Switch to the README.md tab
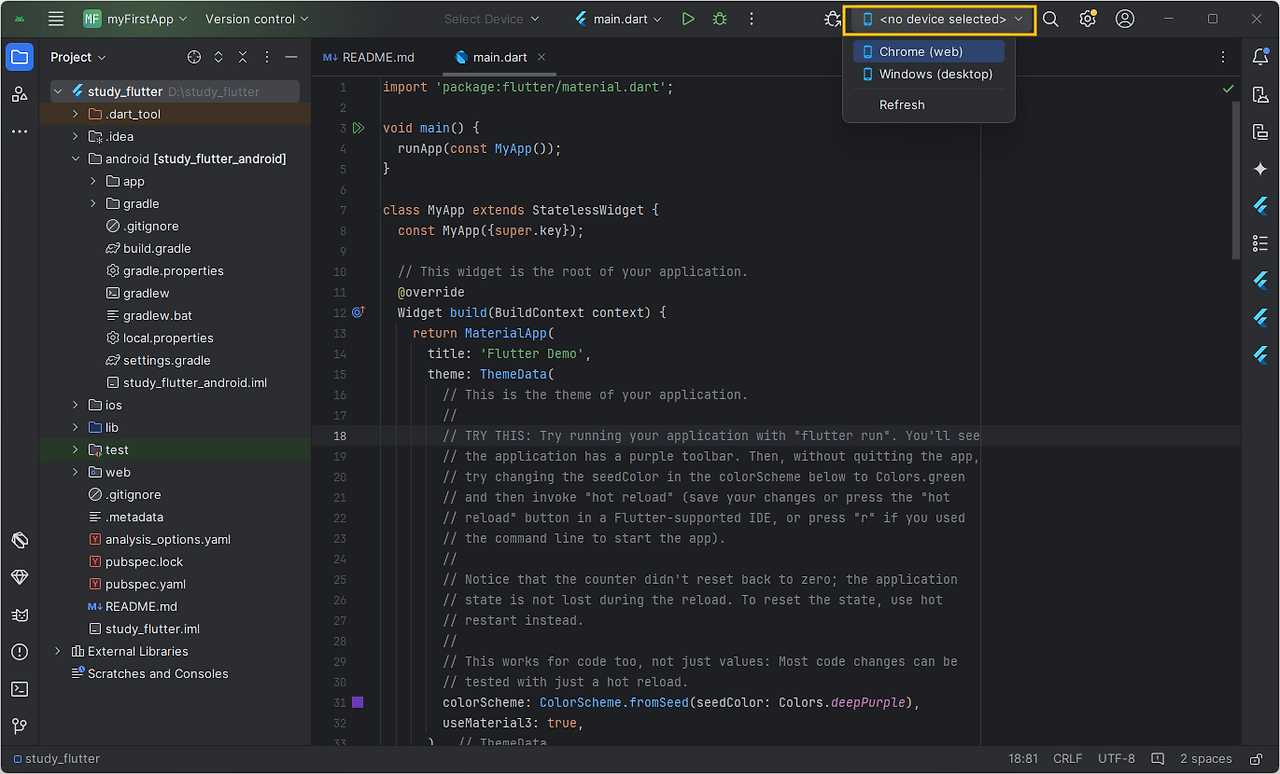 pos(380,57)
